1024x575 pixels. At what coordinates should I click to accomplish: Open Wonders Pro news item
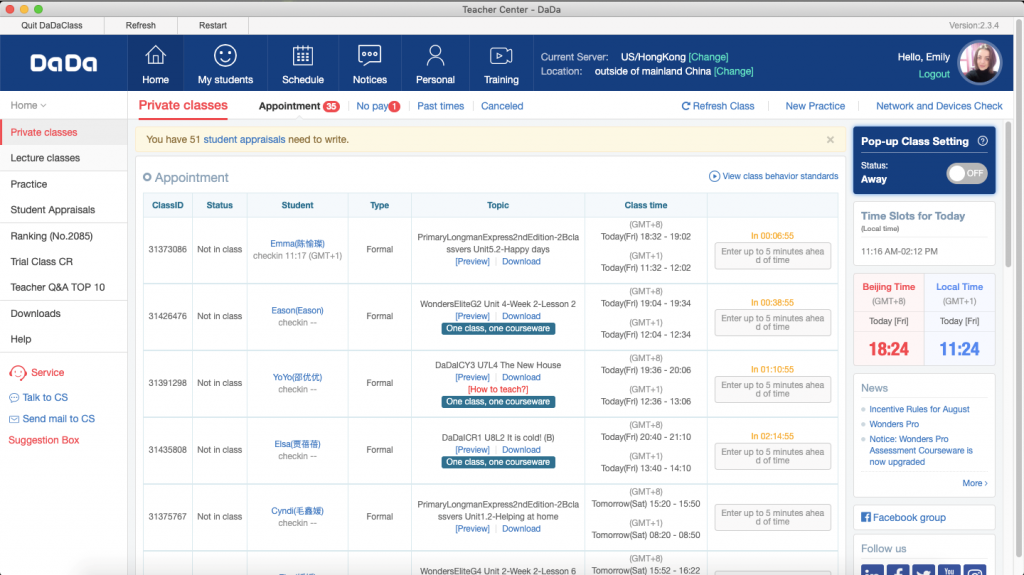coord(894,424)
